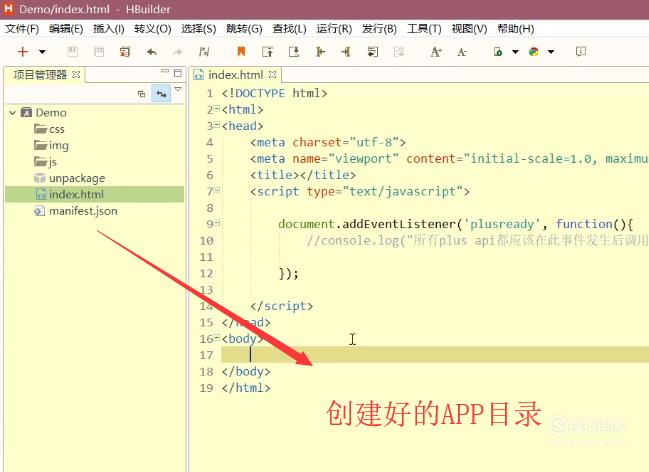The image size is (649, 472).
Task: Open the 工具(T) menu
Action: point(424,29)
